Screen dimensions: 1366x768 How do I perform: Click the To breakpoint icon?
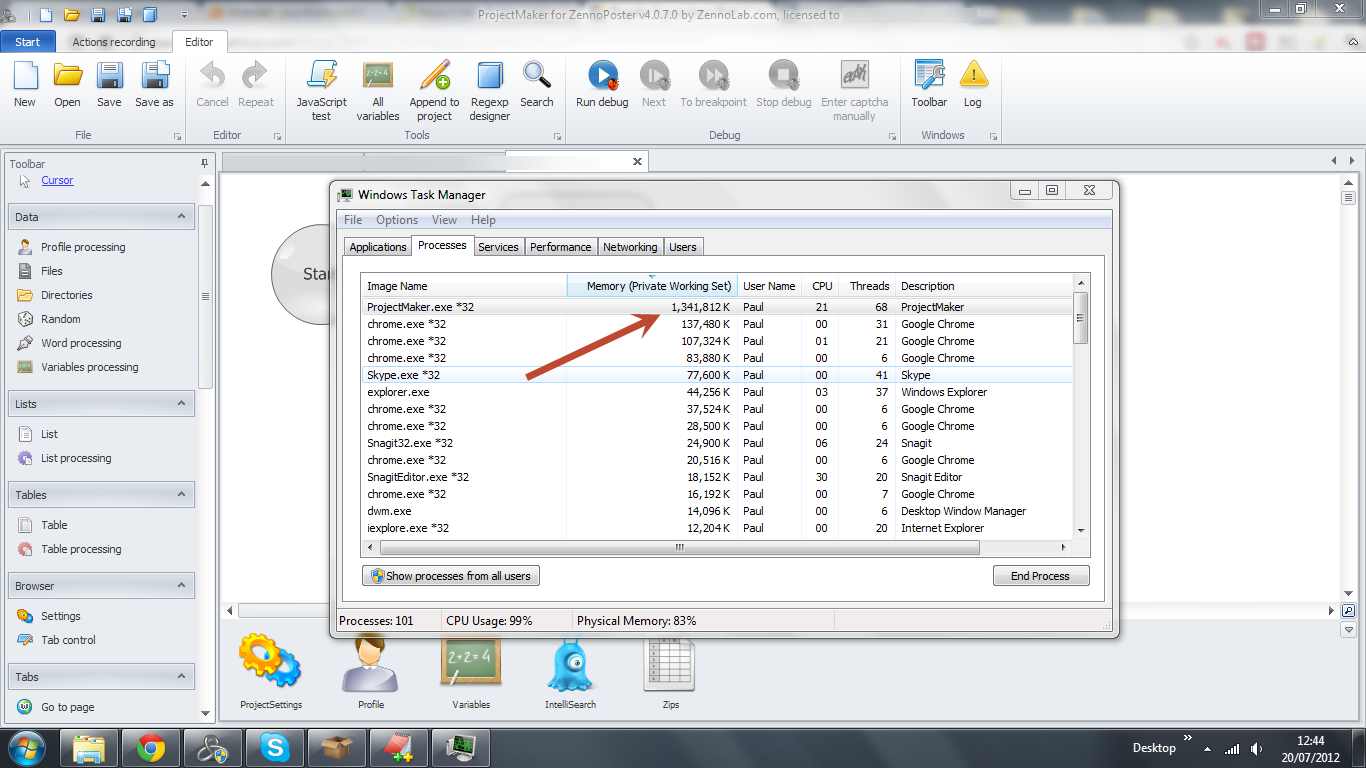tap(713, 76)
